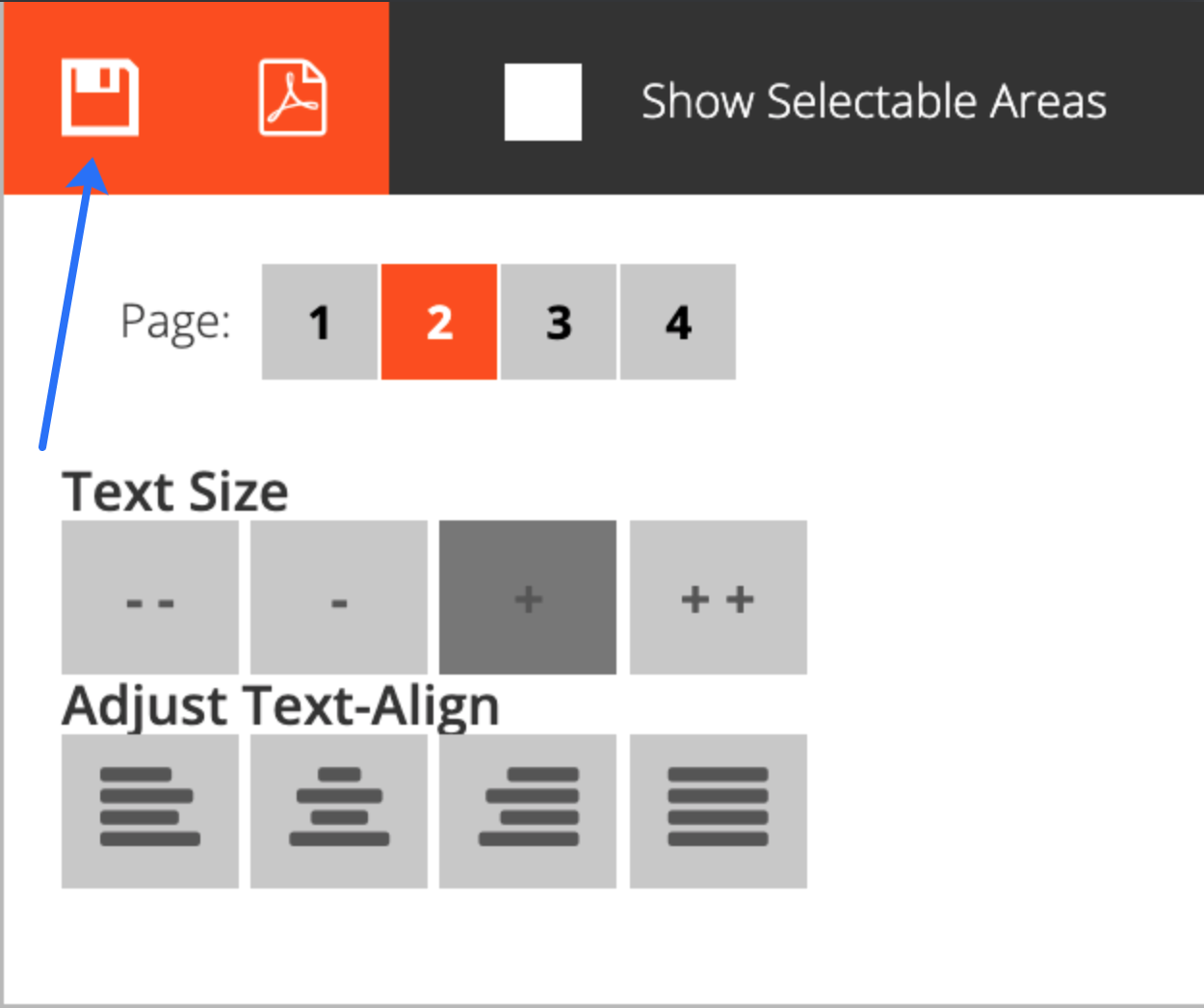This screenshot has height=1008, width=1204.
Task: Click the Text Size heading
Action: (175, 492)
